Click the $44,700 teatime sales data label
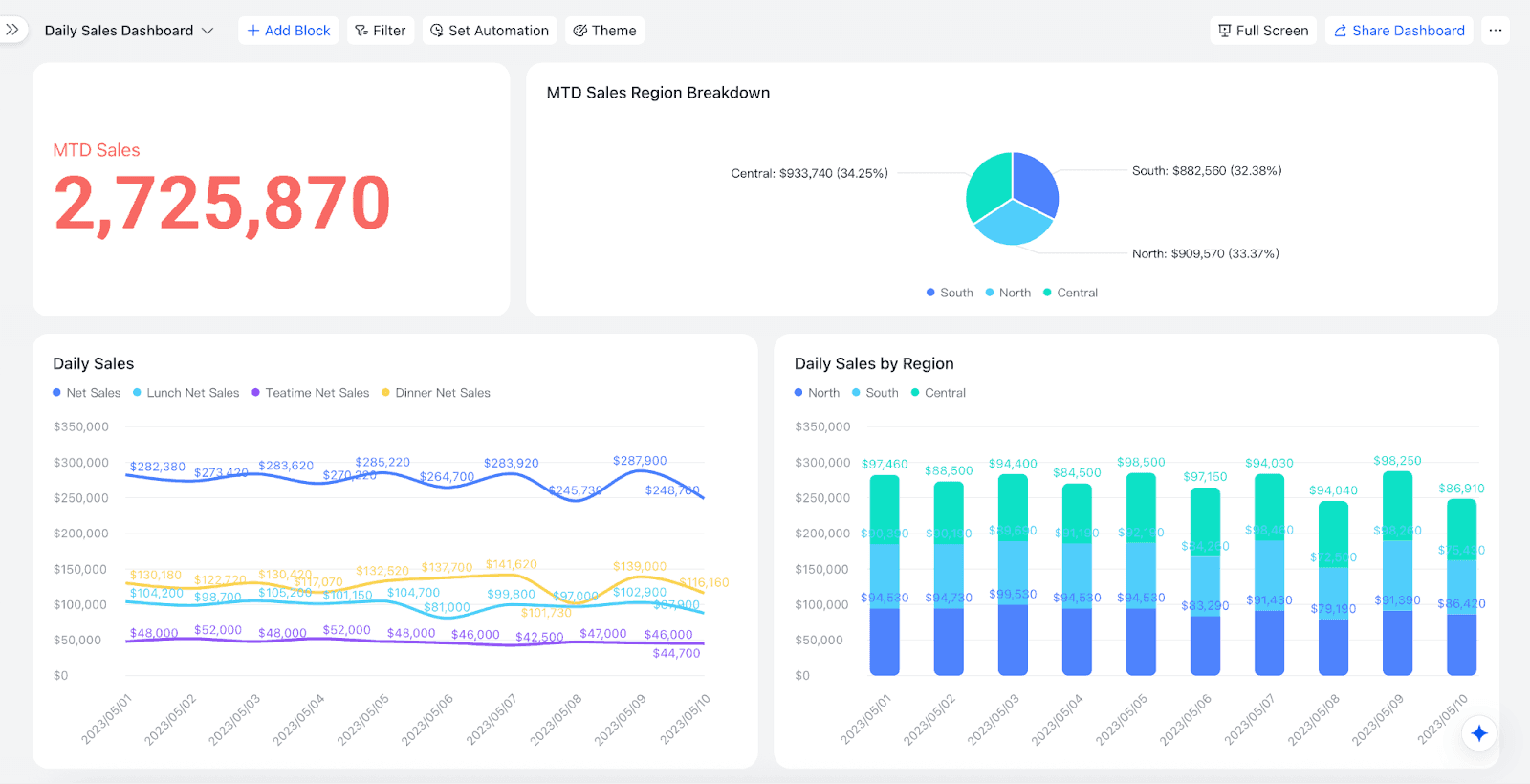Image resolution: width=1530 pixels, height=784 pixels. click(676, 653)
